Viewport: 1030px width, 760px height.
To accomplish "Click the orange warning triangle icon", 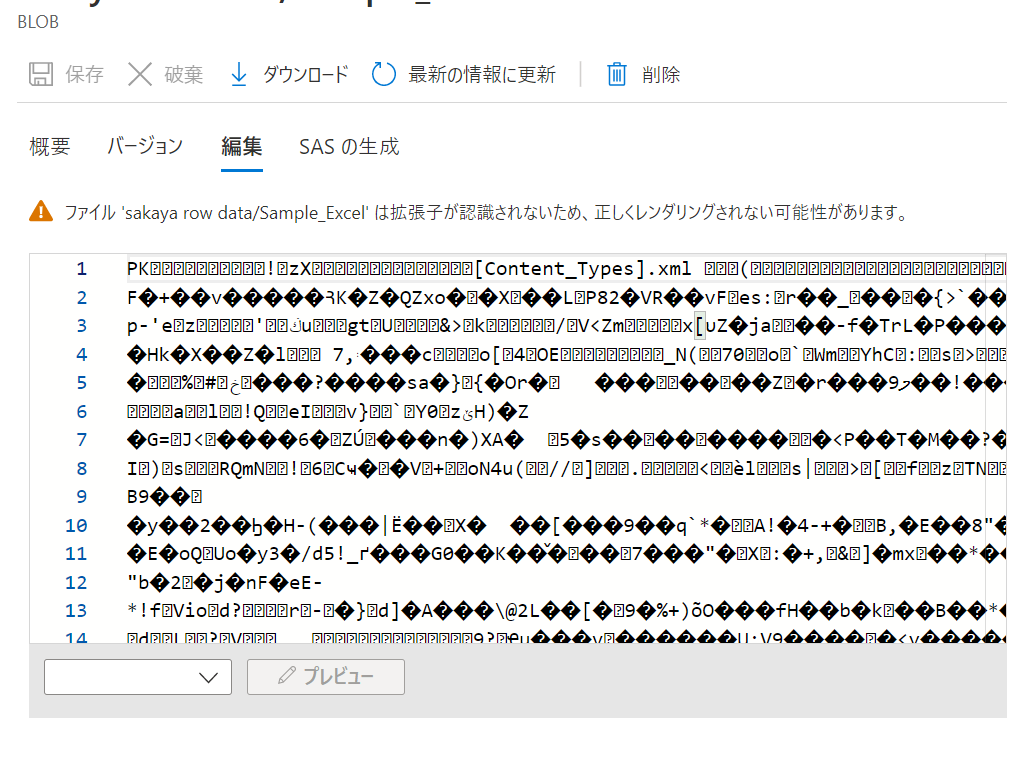I will pyautogui.click(x=41, y=212).
